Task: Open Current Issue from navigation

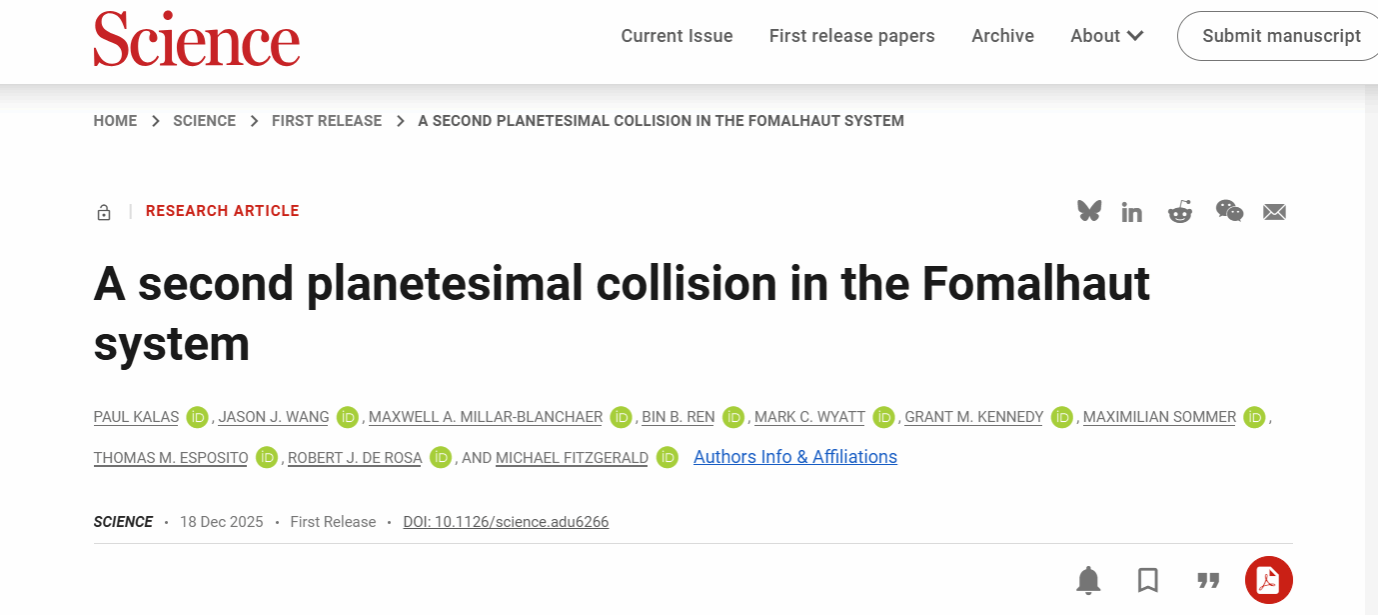Action: tap(677, 36)
